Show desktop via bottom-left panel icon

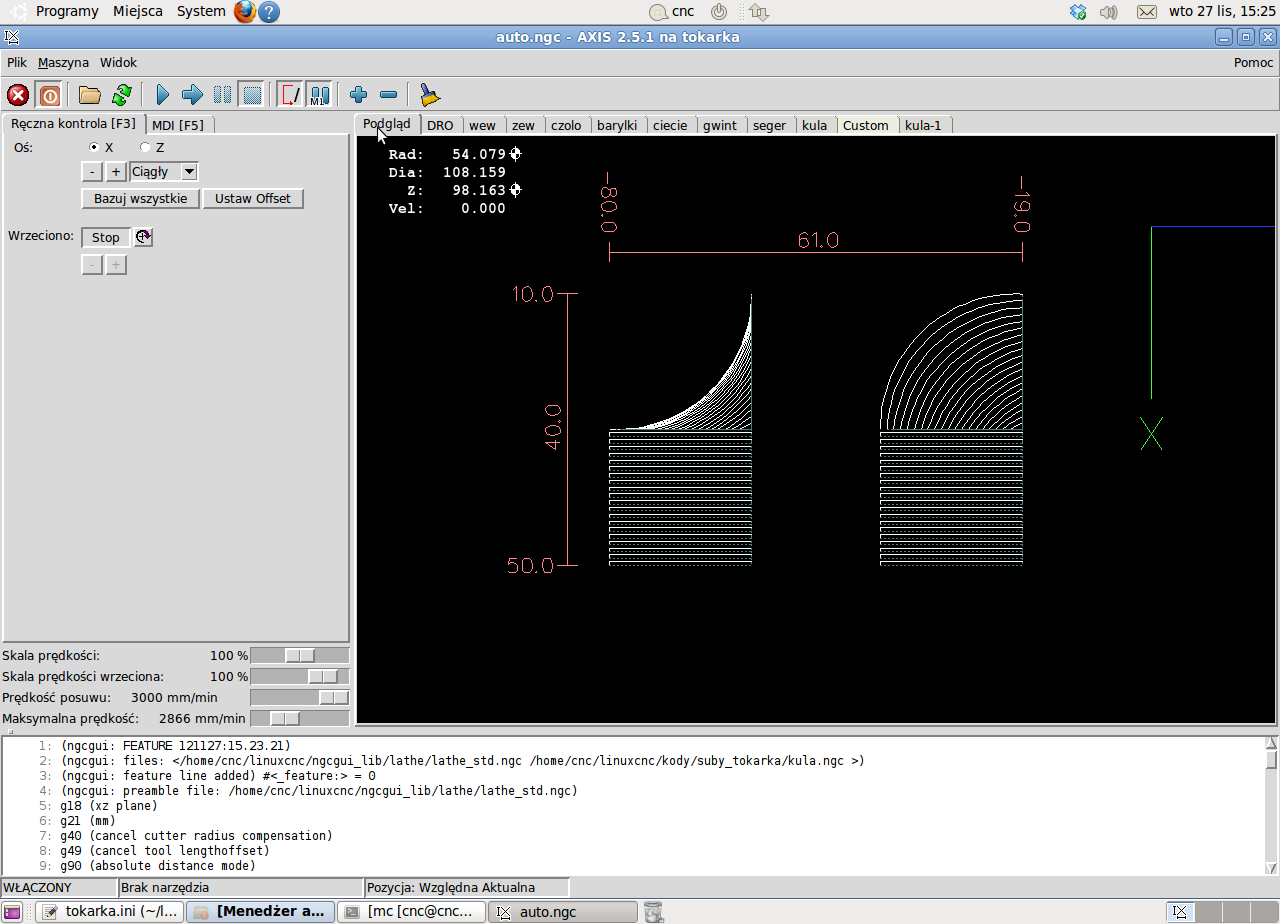(x=12, y=912)
